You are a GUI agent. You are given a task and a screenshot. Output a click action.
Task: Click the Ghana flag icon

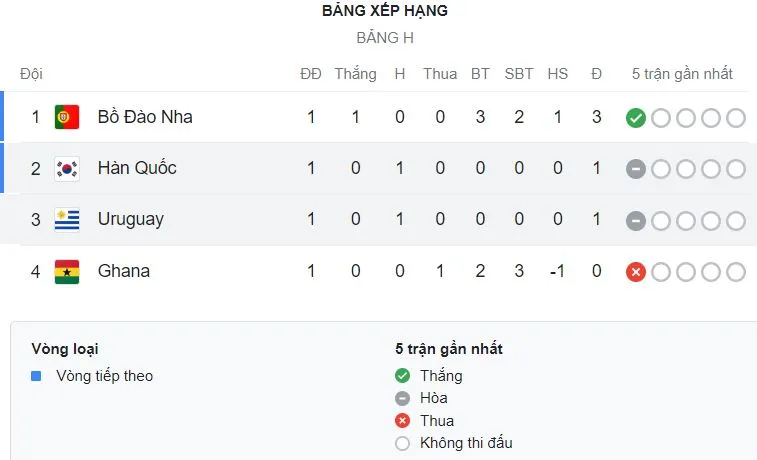point(67,271)
